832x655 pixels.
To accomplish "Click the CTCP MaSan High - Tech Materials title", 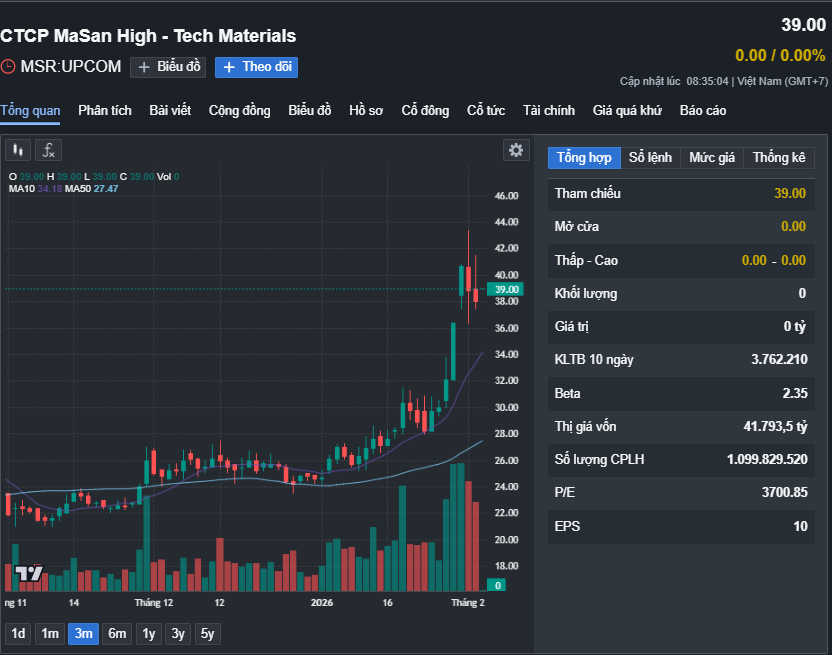I will tap(148, 36).
